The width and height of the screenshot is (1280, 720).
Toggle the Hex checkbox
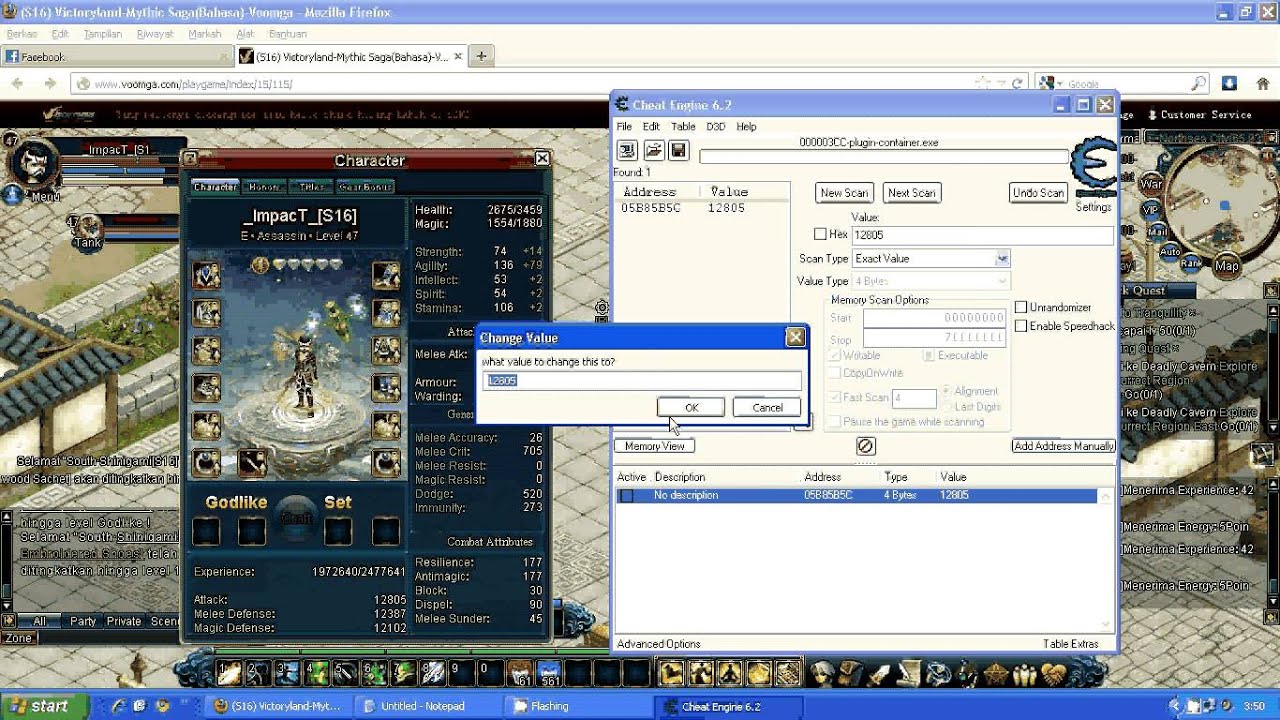820,234
